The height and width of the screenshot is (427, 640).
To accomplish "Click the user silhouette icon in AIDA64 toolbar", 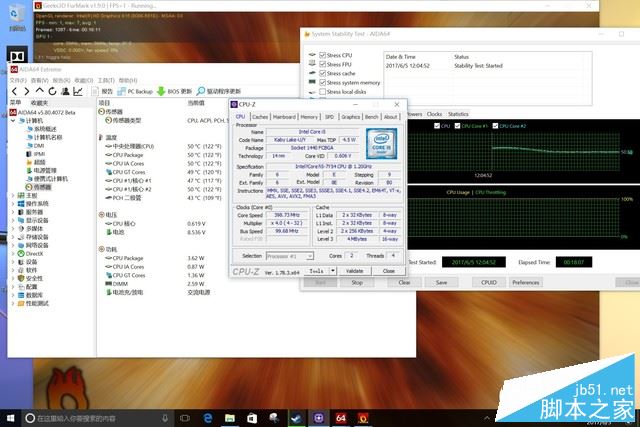I will [65, 91].
